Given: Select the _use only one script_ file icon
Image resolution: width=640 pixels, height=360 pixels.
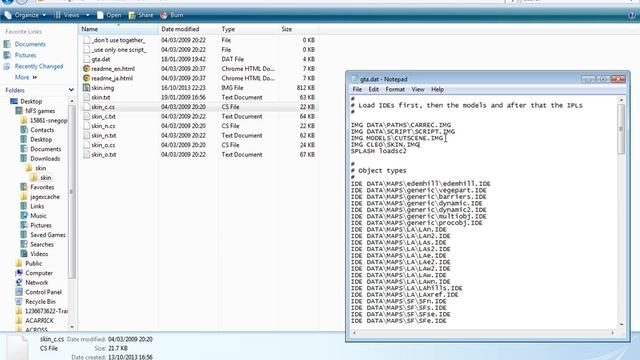Looking at the screenshot, I should click(x=86, y=49).
